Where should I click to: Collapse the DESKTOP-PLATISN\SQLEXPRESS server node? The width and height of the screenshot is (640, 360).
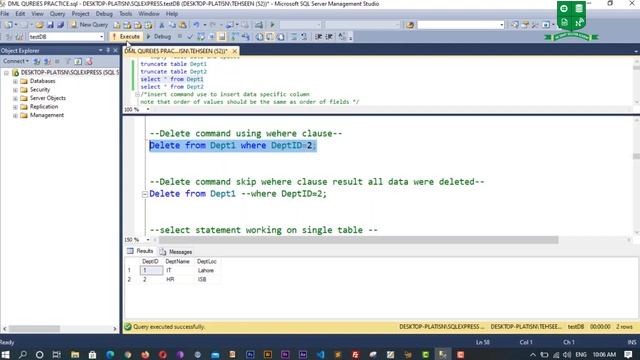click(7, 73)
